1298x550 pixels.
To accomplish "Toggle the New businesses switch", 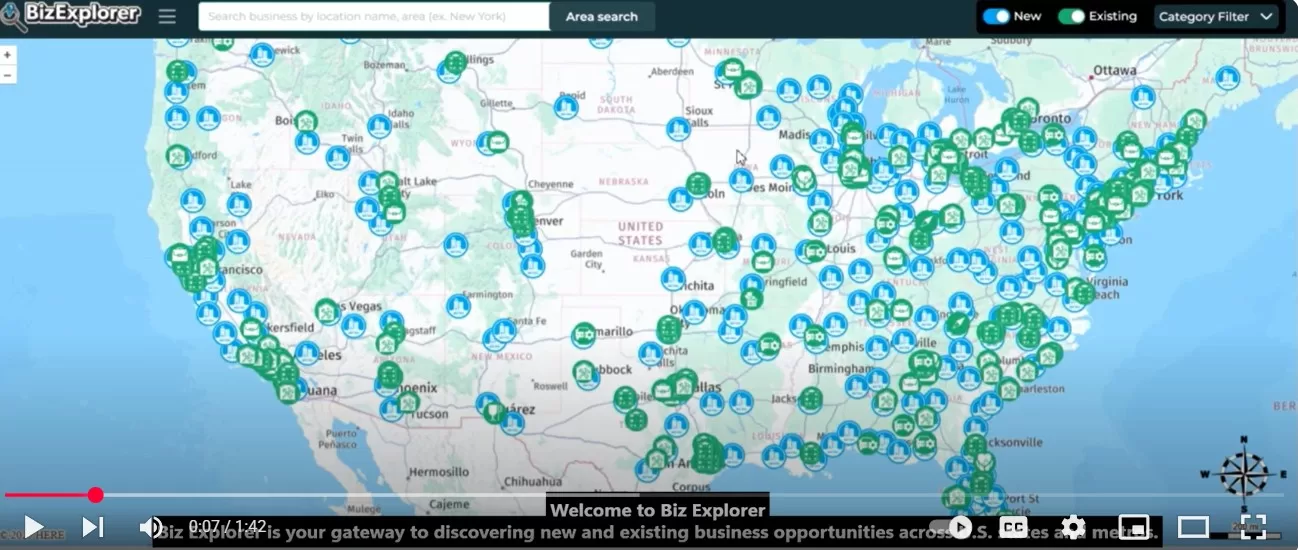I will pyautogui.click(x=996, y=17).
